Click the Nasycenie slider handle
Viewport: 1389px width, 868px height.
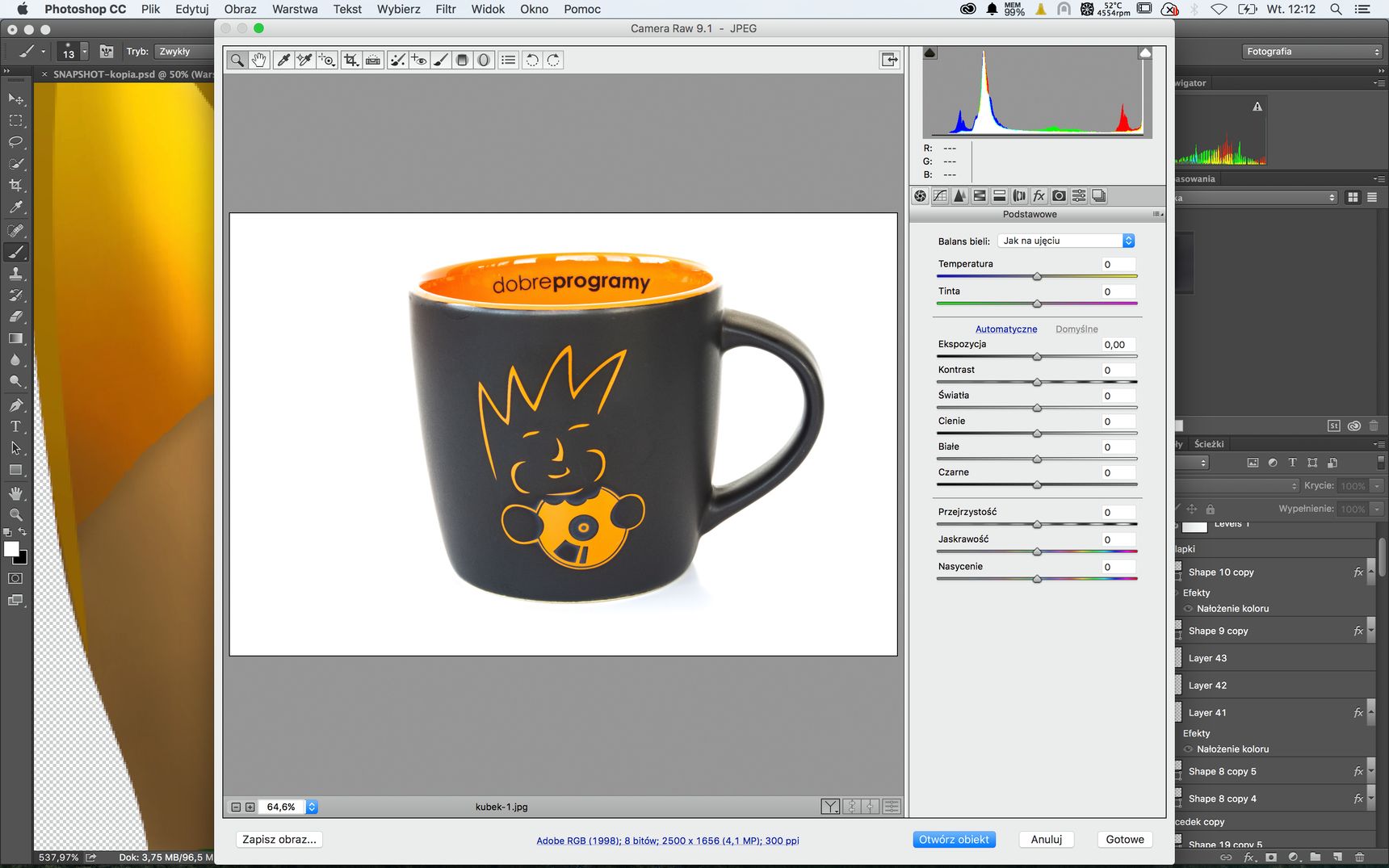tap(1037, 579)
